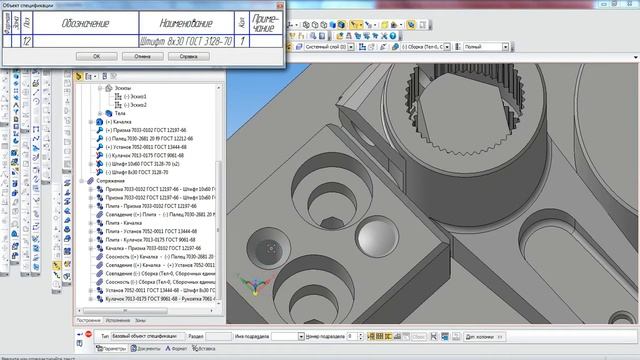Select (-) Эскиз1 in model tree
The image size is (640, 360).
pos(135,96)
